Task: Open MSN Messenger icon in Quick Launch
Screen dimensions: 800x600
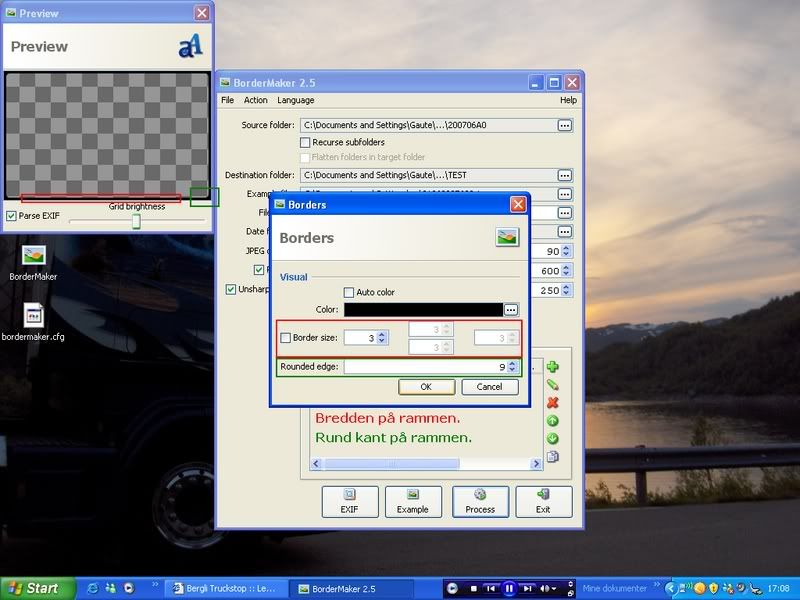Action: [x=111, y=588]
